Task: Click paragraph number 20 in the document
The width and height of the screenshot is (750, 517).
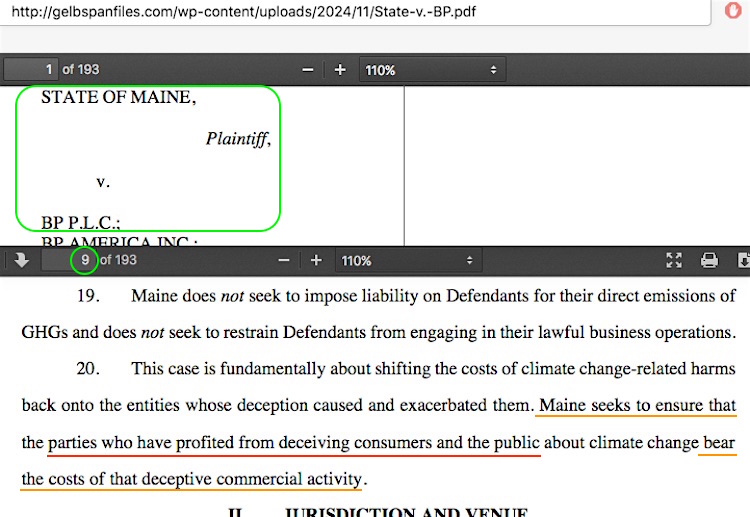Action: [88, 369]
